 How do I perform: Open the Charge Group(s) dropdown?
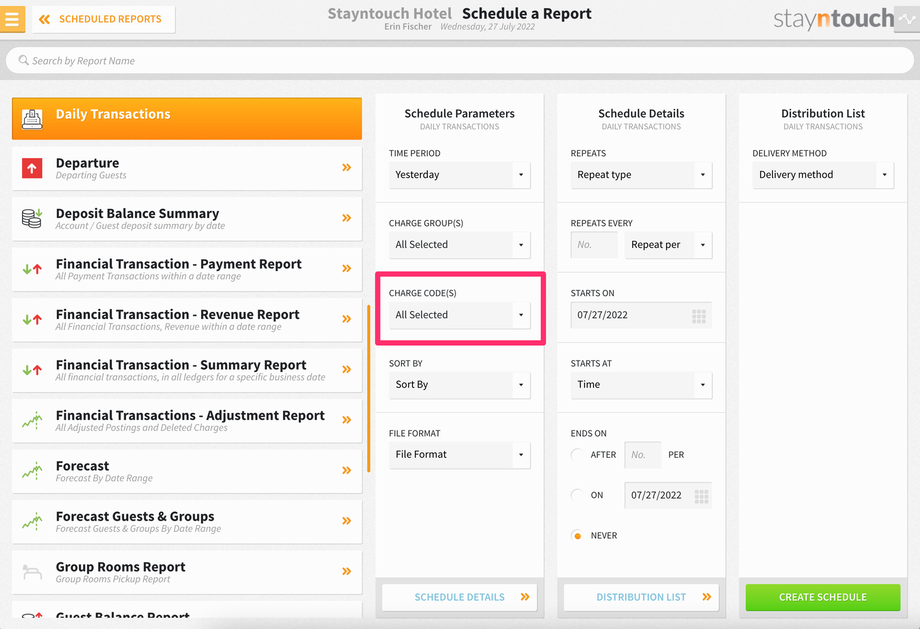(x=459, y=245)
